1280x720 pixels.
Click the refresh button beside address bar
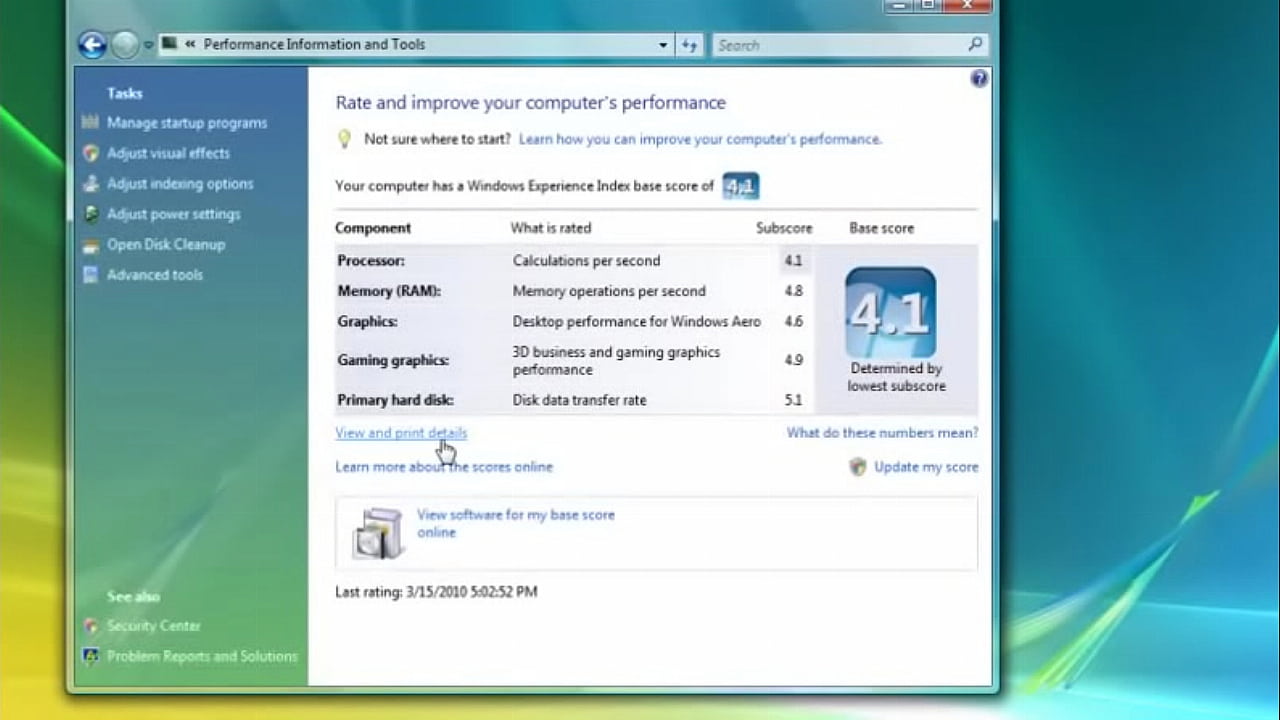click(x=690, y=45)
